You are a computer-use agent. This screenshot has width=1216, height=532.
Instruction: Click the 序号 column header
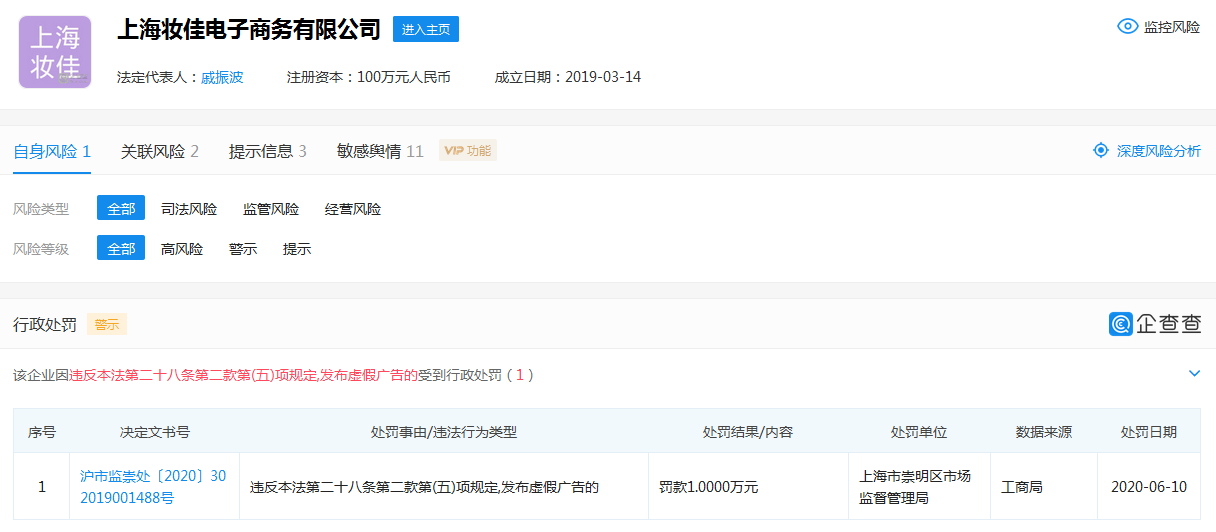click(42, 432)
